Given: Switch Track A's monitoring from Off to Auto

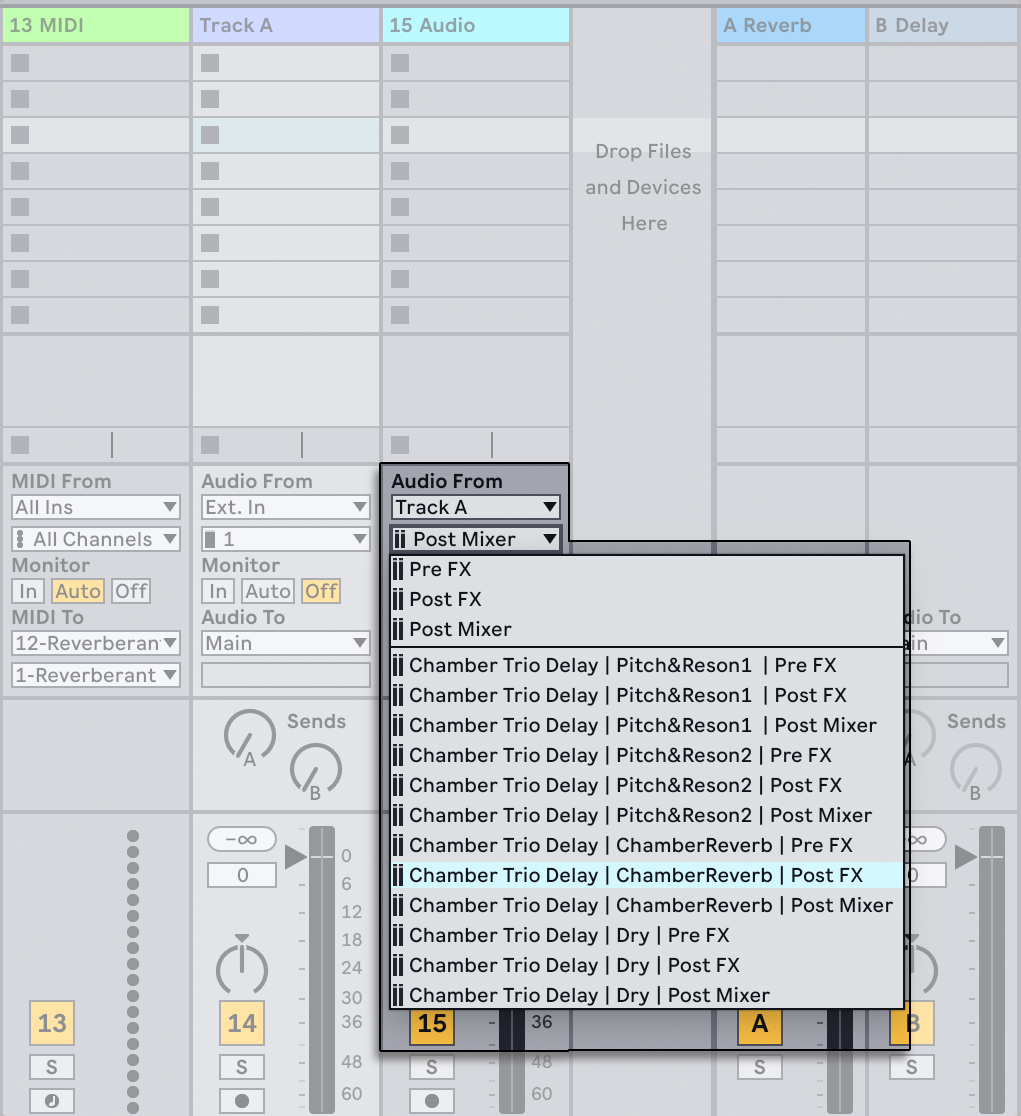Looking at the screenshot, I should pos(267,591).
